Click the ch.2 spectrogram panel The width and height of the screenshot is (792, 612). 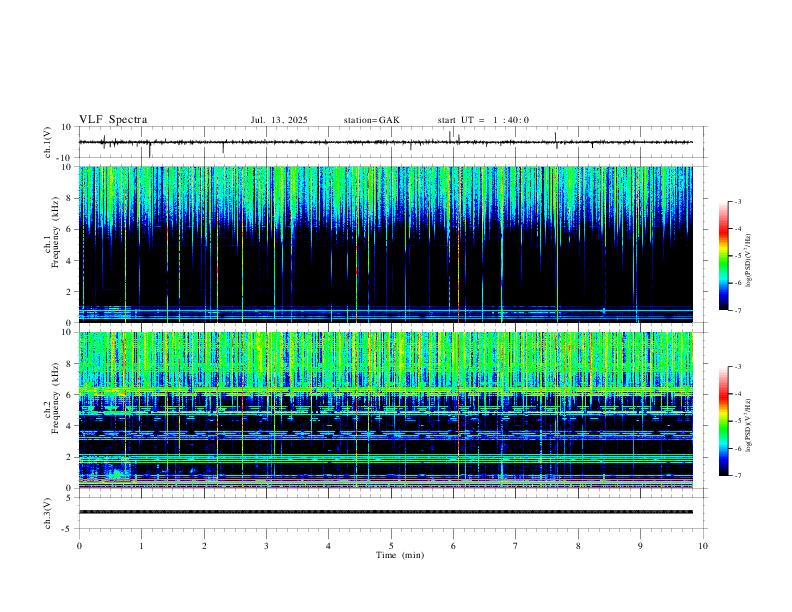[x=385, y=410]
